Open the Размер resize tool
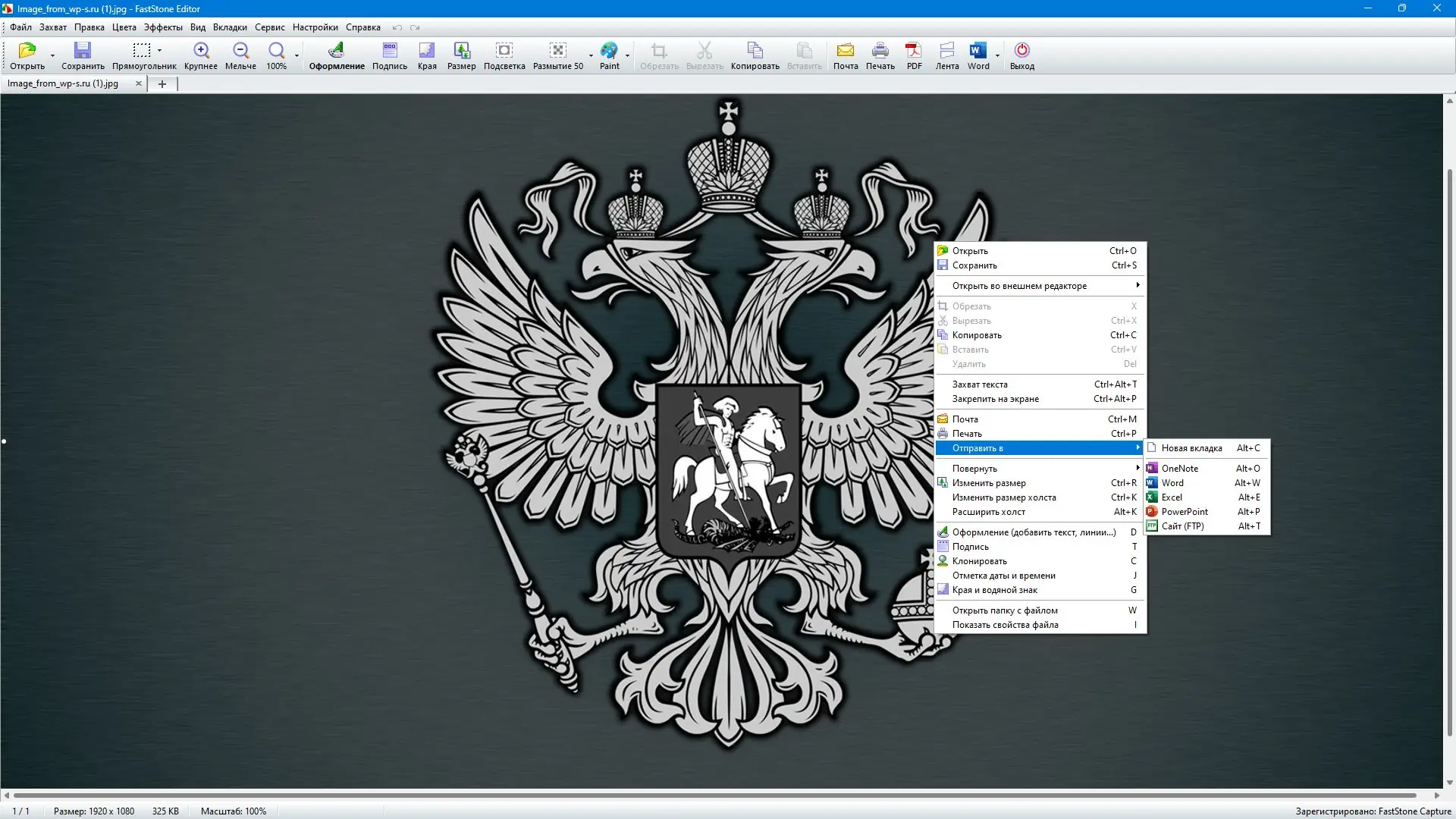 (462, 53)
